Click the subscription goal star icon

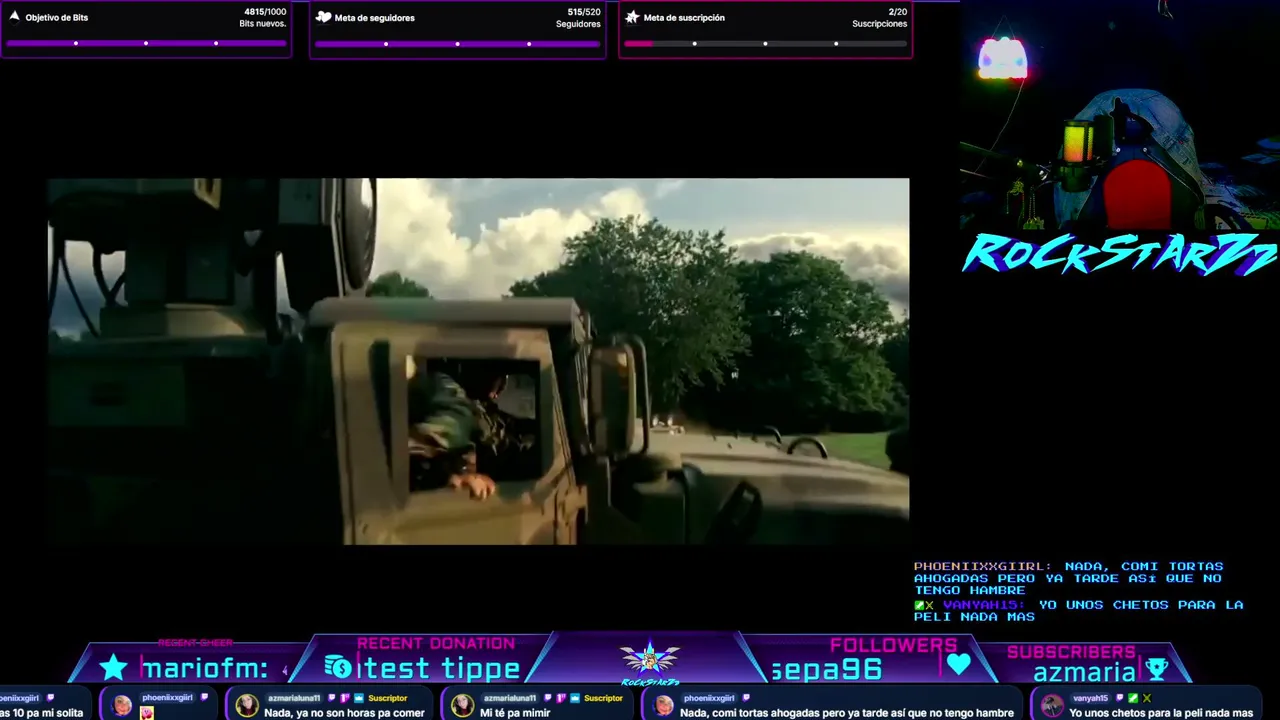click(x=632, y=17)
